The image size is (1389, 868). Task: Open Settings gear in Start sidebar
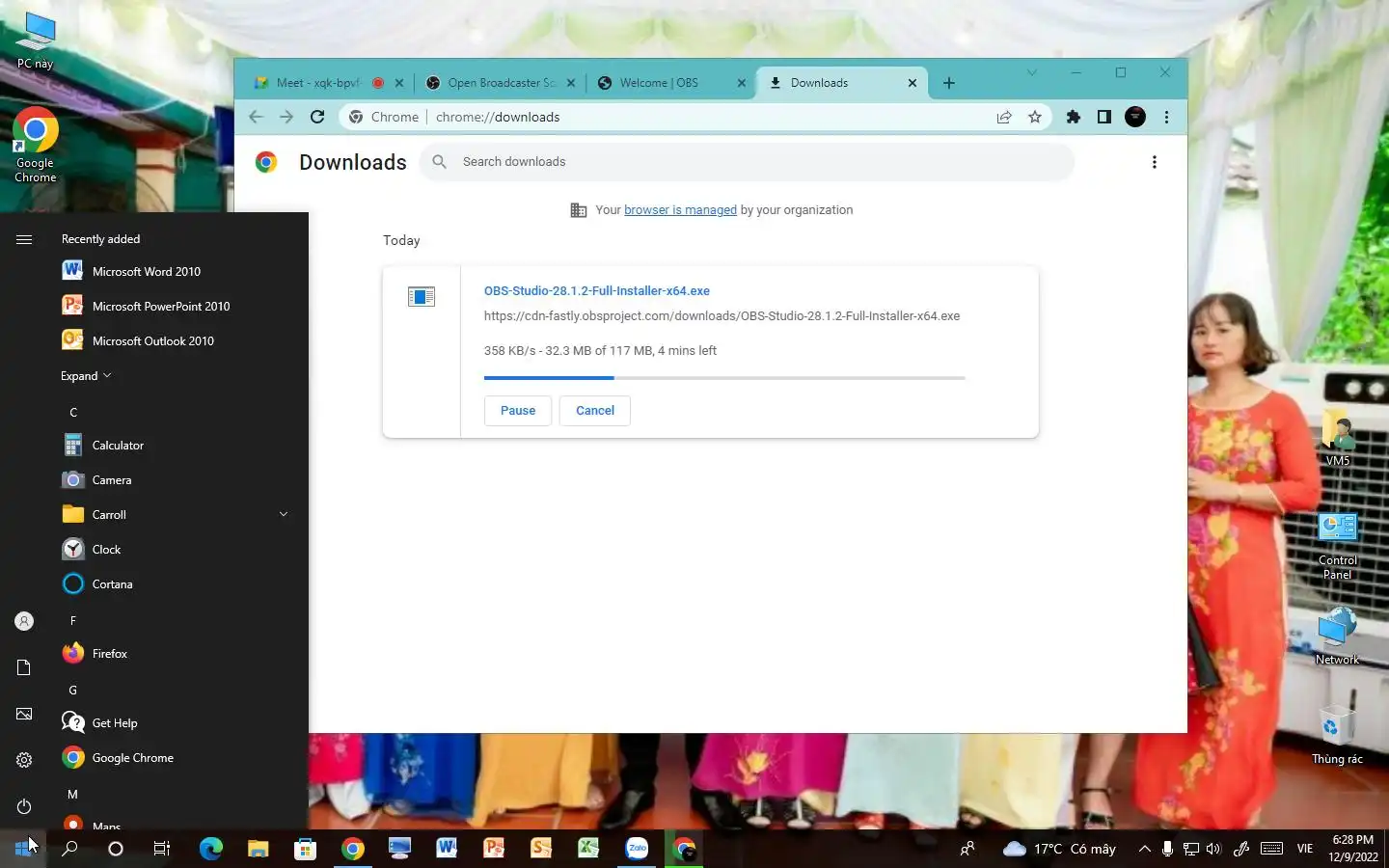pos(24,760)
